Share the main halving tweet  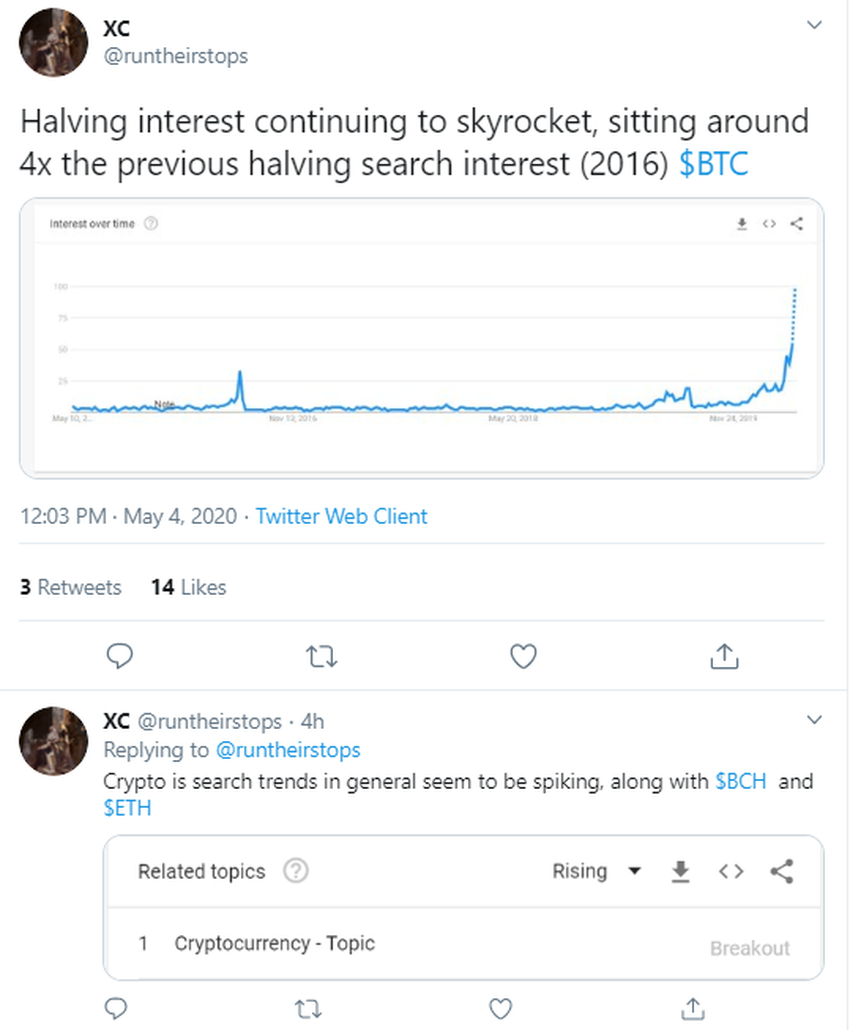tap(724, 656)
